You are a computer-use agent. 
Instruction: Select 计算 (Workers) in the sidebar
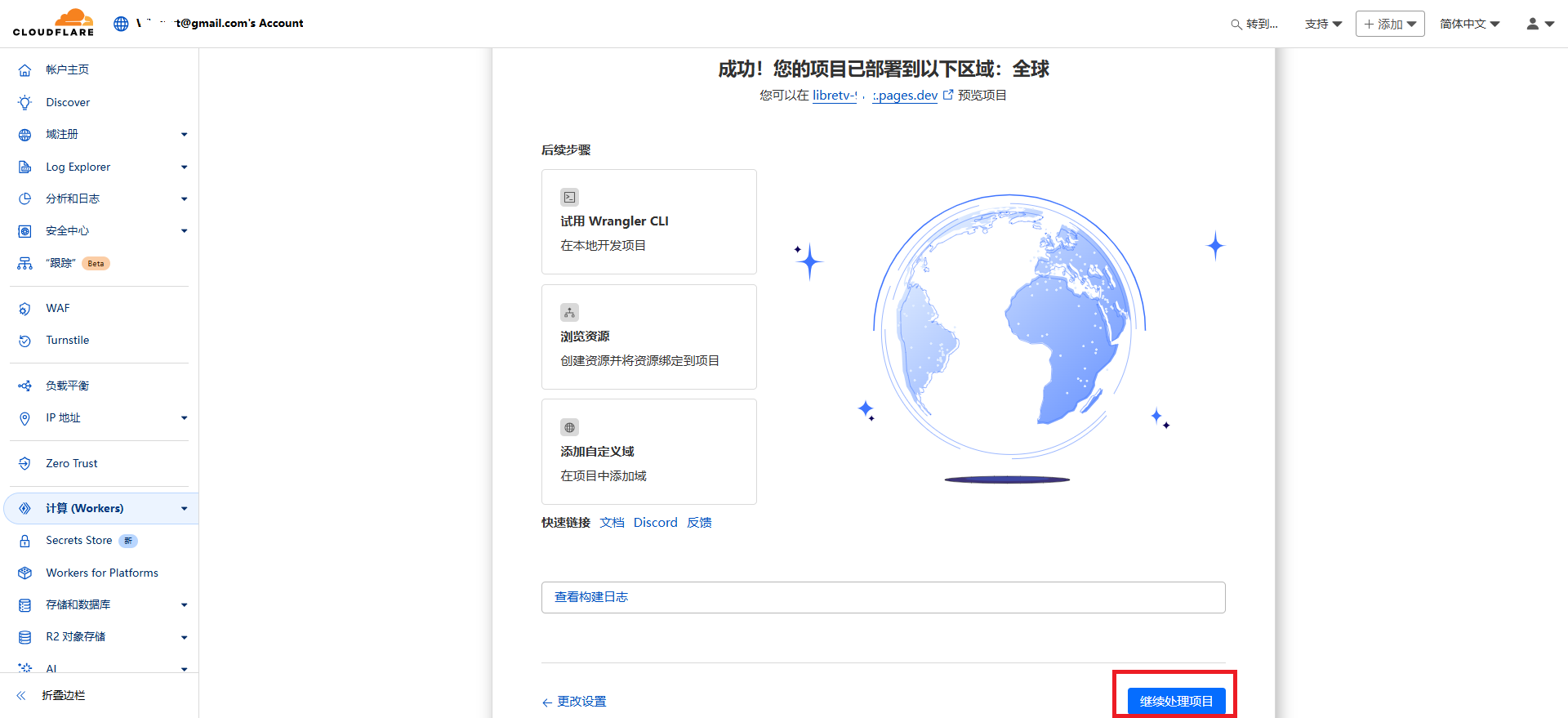[x=85, y=508]
